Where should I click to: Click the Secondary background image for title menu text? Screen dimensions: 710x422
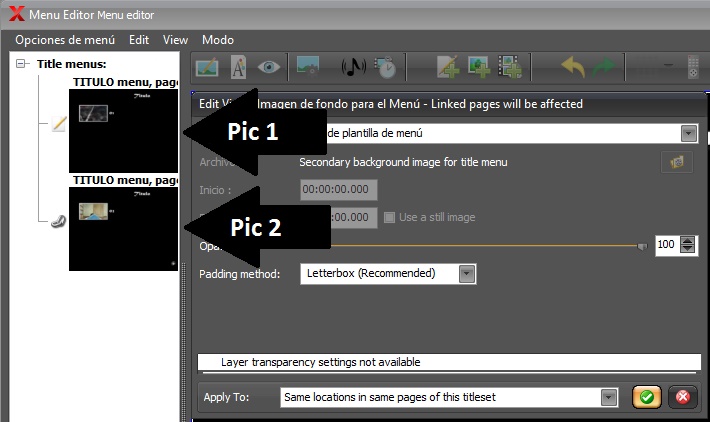(x=403, y=162)
